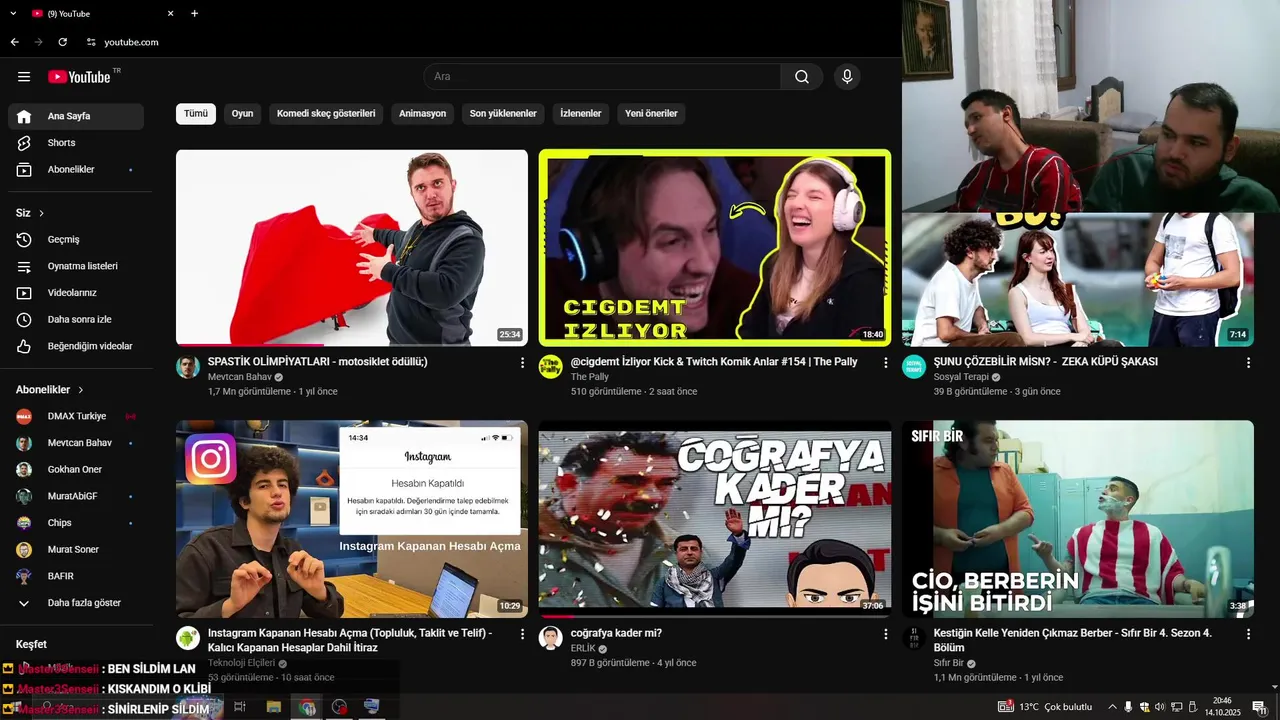Expand Abonelikler section heading chevron
The image size is (1280, 720).
pyautogui.click(x=81, y=390)
